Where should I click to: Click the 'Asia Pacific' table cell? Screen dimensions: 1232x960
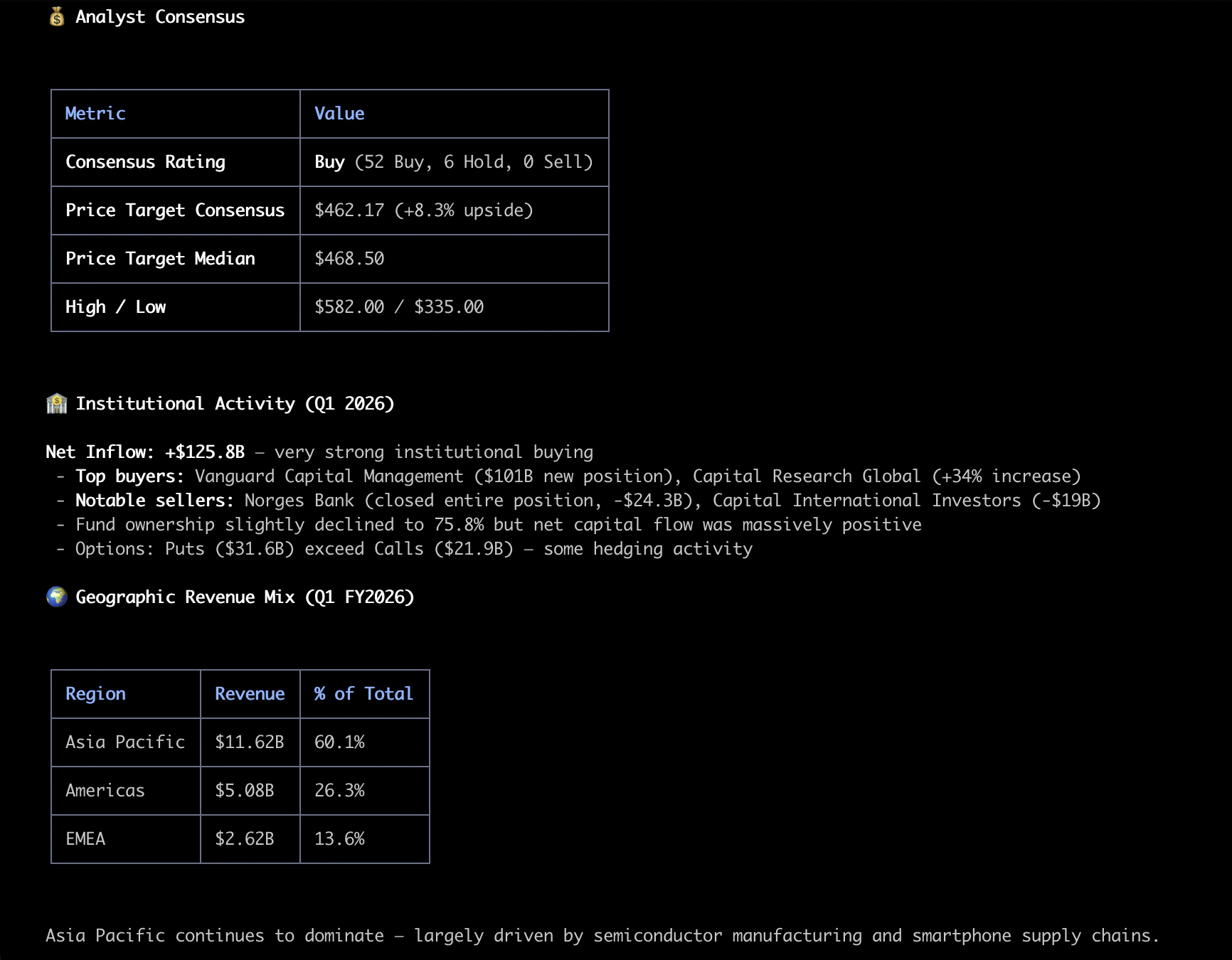pyautogui.click(x=125, y=742)
